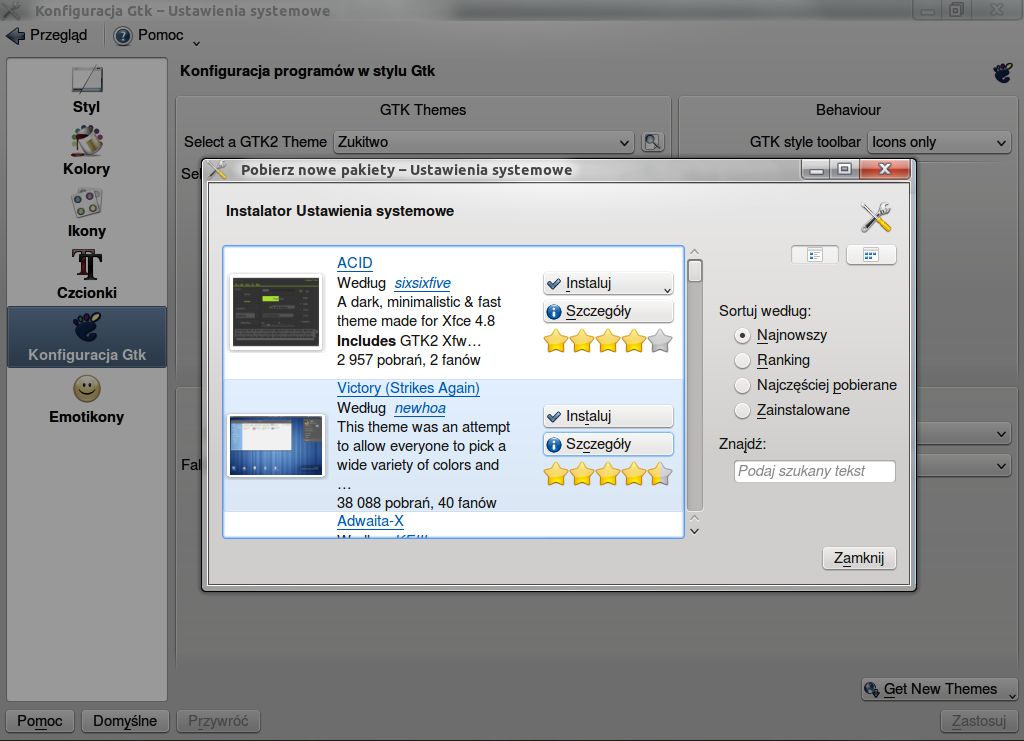1024x741 pixels.
Task: Open the ACID theme link
Action: tap(355, 263)
